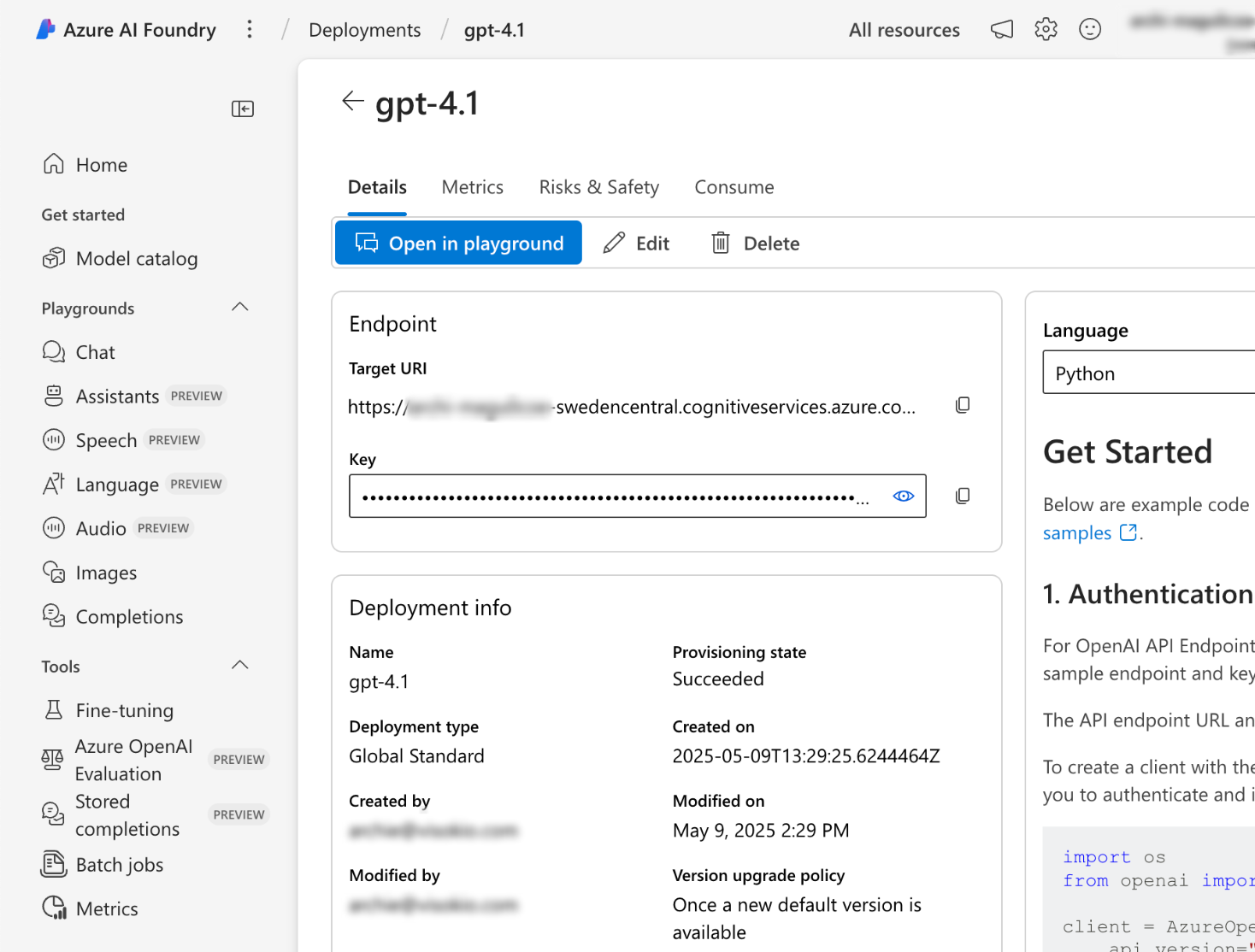Switch to the Details tab
This screenshot has height=952, width=1255.
point(377,187)
